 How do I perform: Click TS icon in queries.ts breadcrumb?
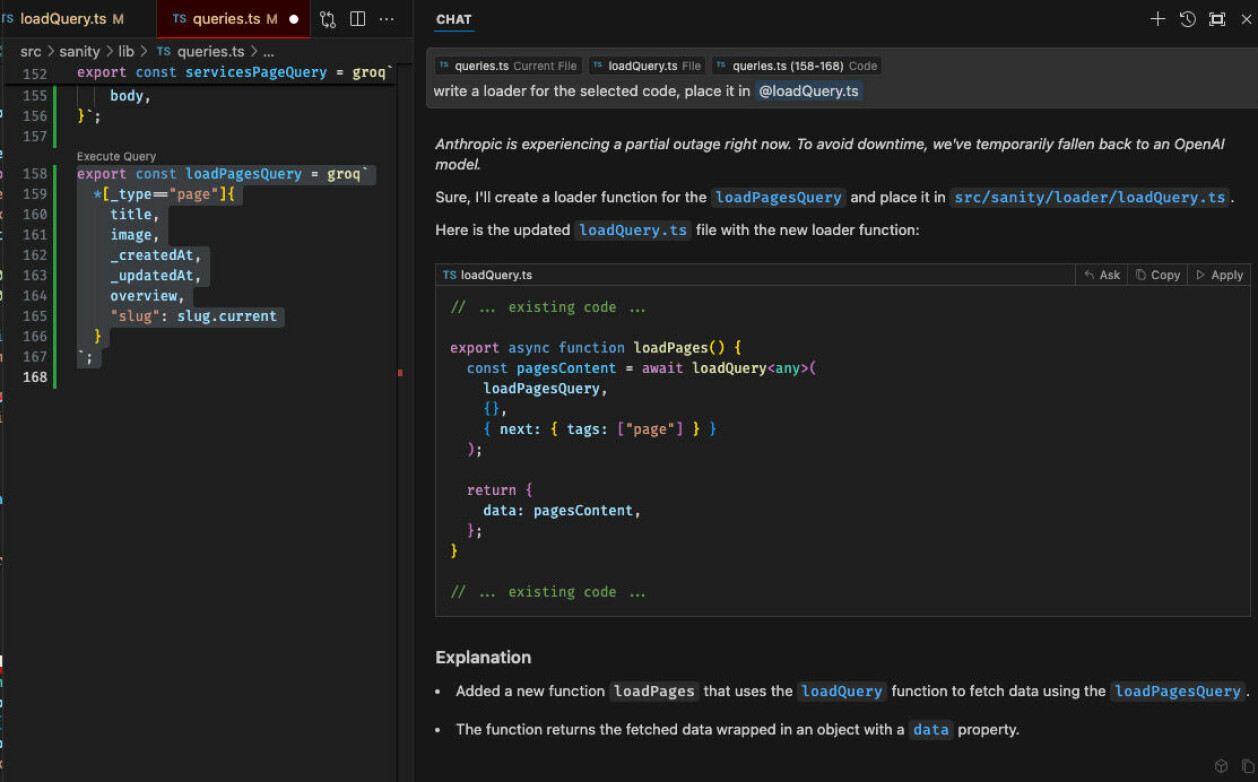coord(163,51)
